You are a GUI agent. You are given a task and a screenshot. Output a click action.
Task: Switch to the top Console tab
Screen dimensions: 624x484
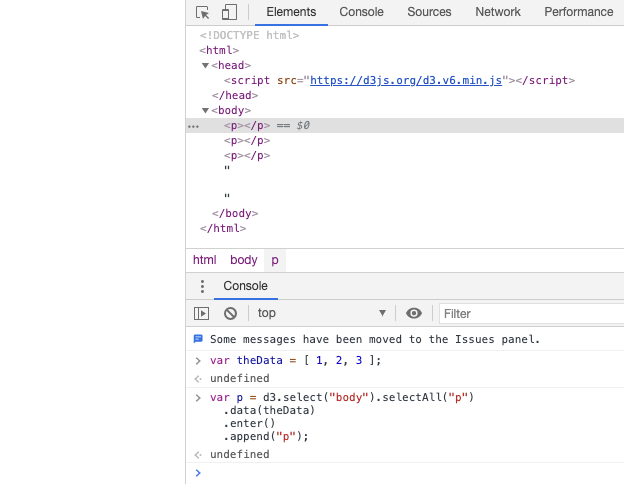361,12
